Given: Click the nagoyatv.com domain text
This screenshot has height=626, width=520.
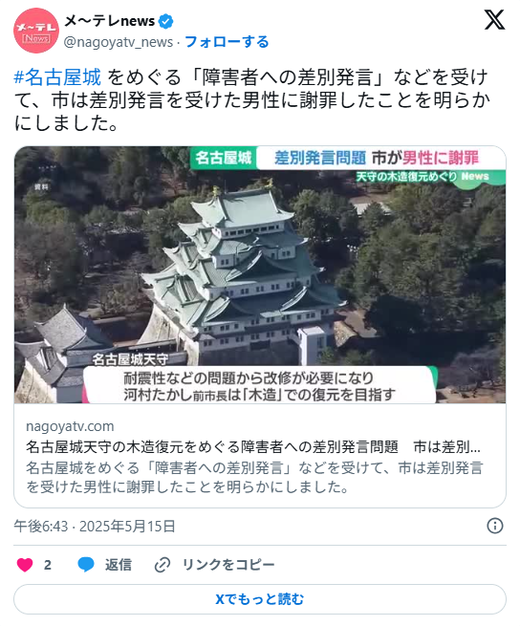Looking at the screenshot, I should click(70, 426).
